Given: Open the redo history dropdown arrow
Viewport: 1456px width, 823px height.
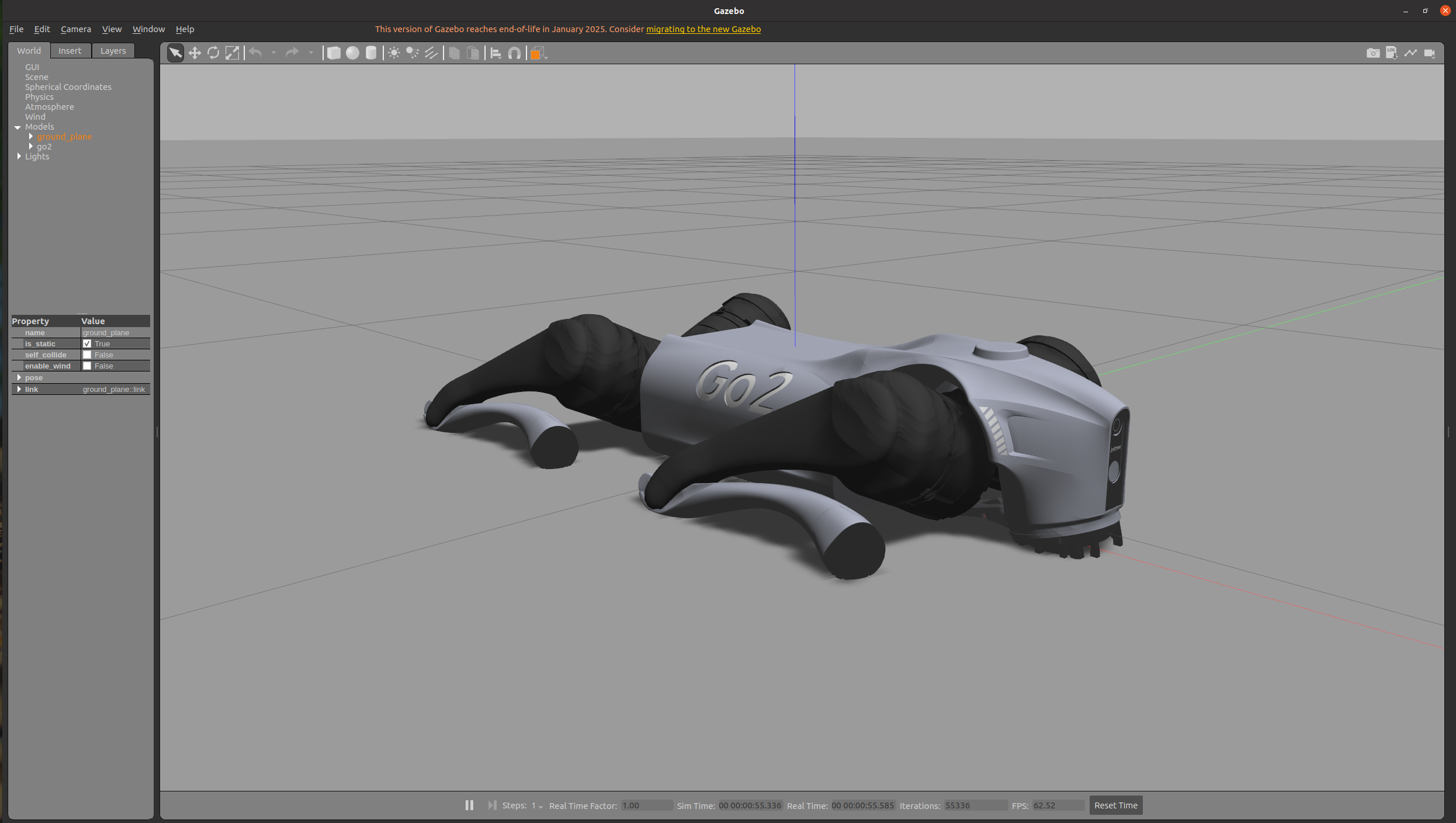Looking at the screenshot, I should (311, 53).
